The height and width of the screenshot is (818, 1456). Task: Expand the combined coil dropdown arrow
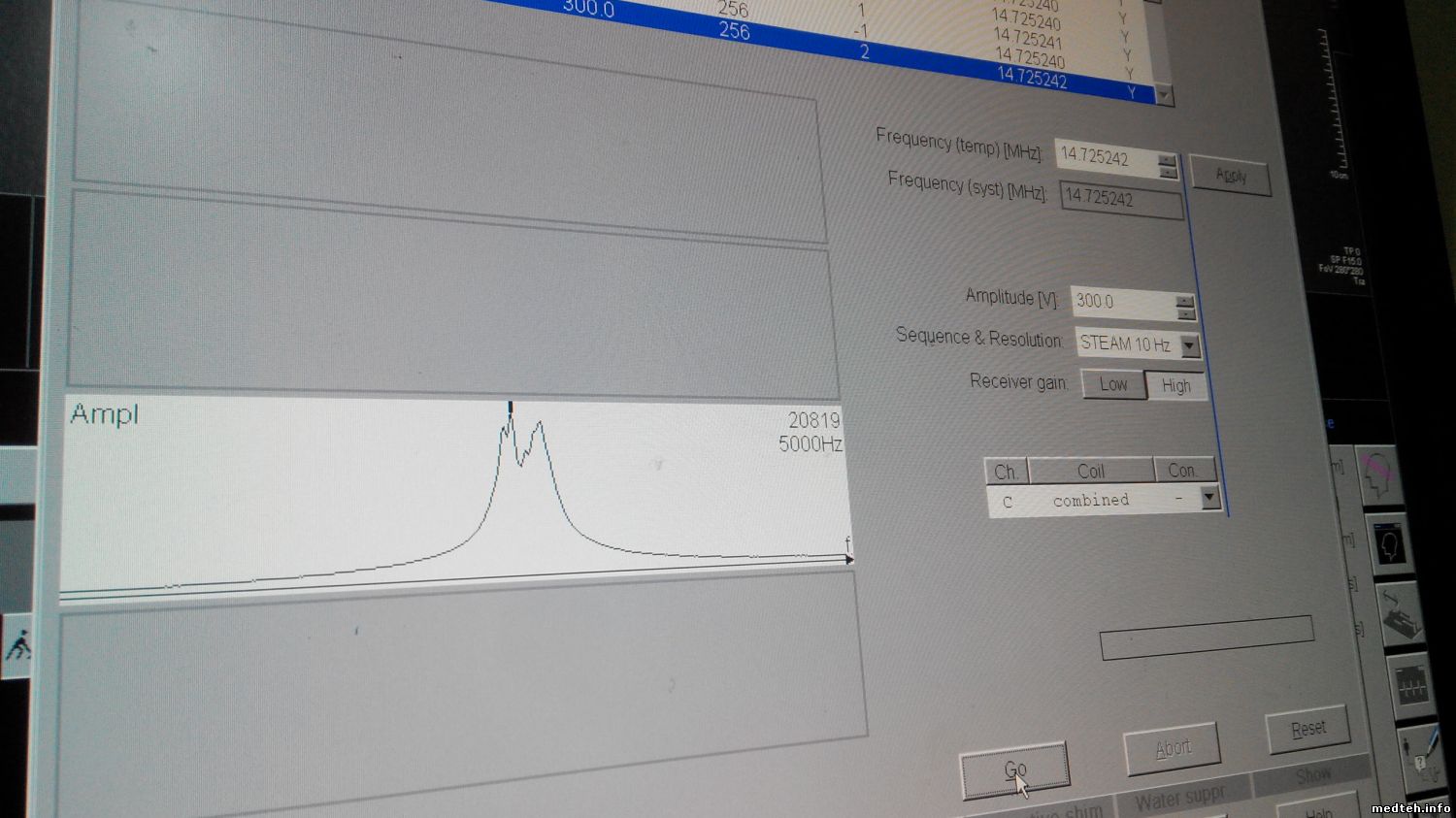click(1209, 498)
